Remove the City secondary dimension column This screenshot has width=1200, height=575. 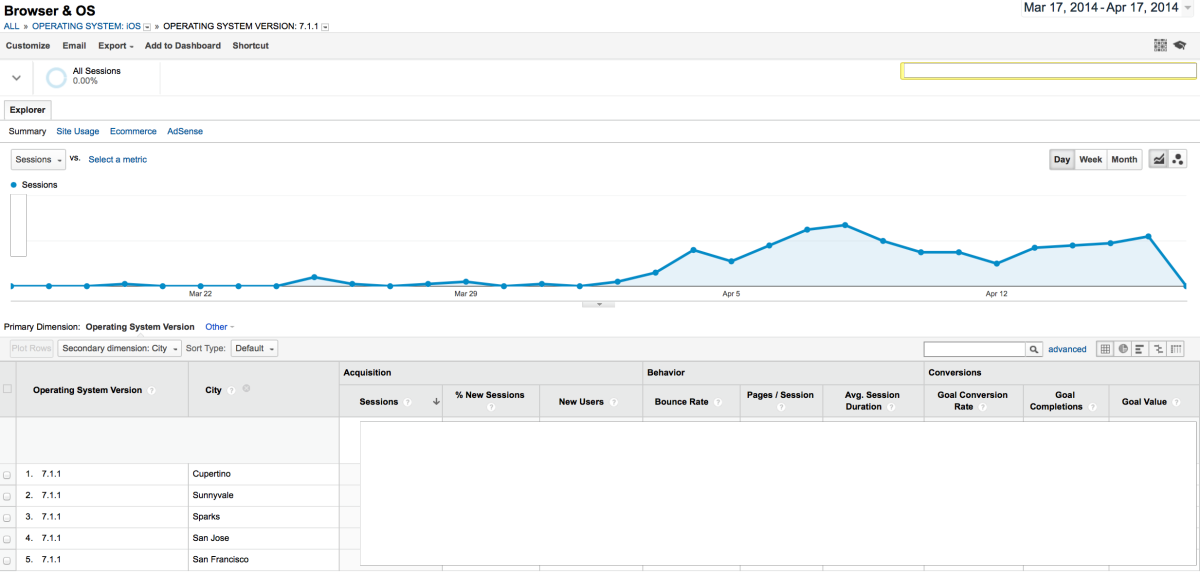click(246, 389)
